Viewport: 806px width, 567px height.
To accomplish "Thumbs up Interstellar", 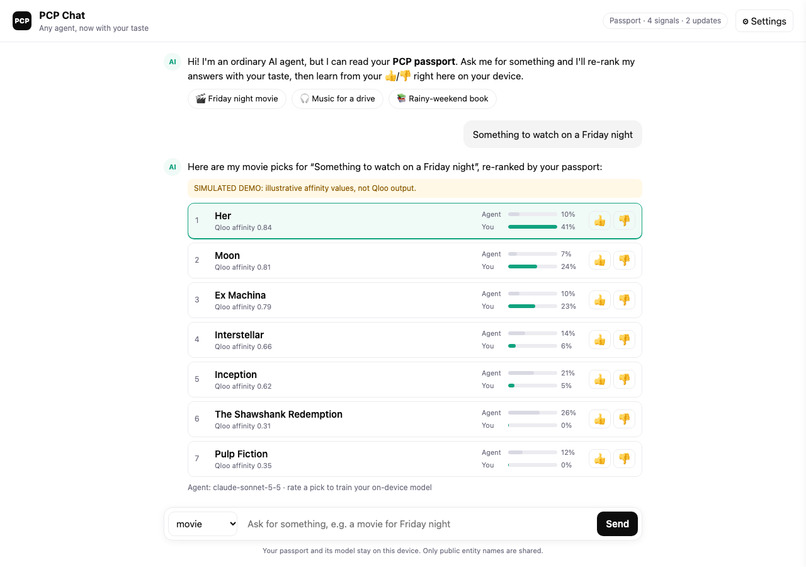I will (599, 340).
